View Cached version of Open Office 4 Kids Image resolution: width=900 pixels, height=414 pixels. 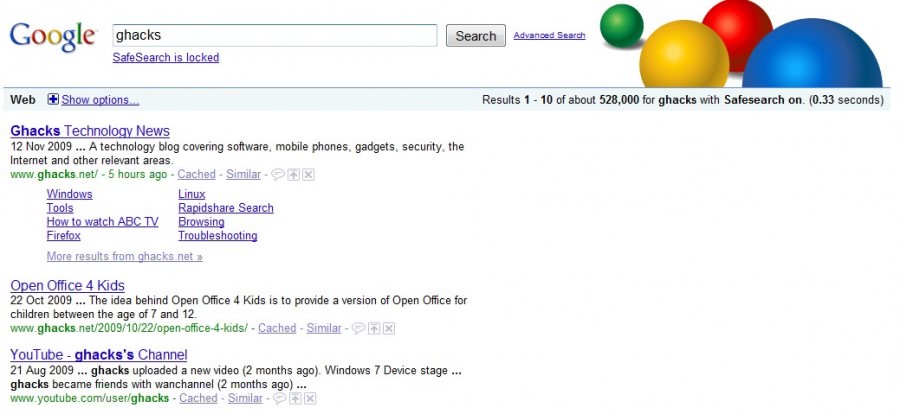(277, 328)
